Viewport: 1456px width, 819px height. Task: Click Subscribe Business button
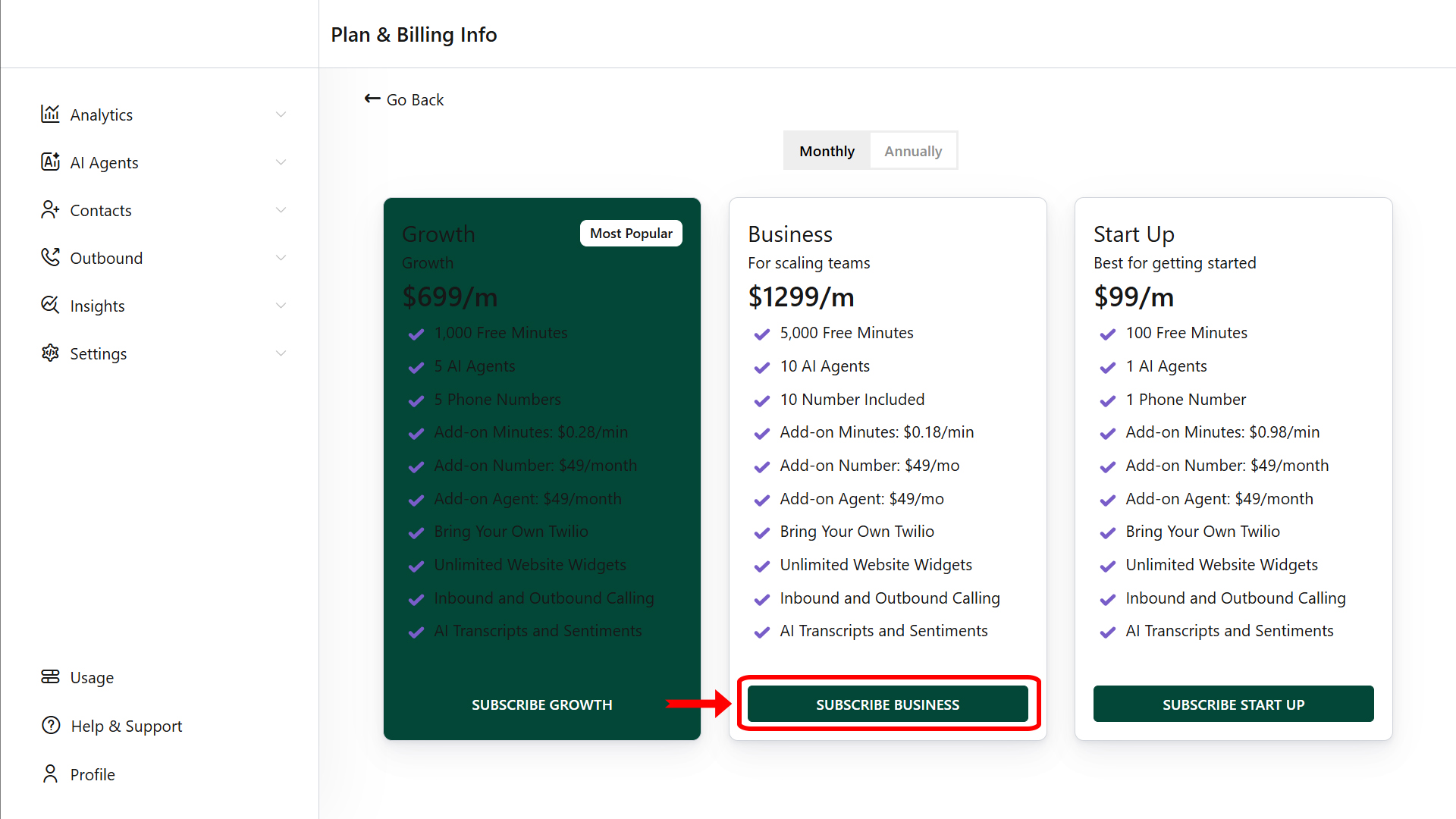pos(887,704)
